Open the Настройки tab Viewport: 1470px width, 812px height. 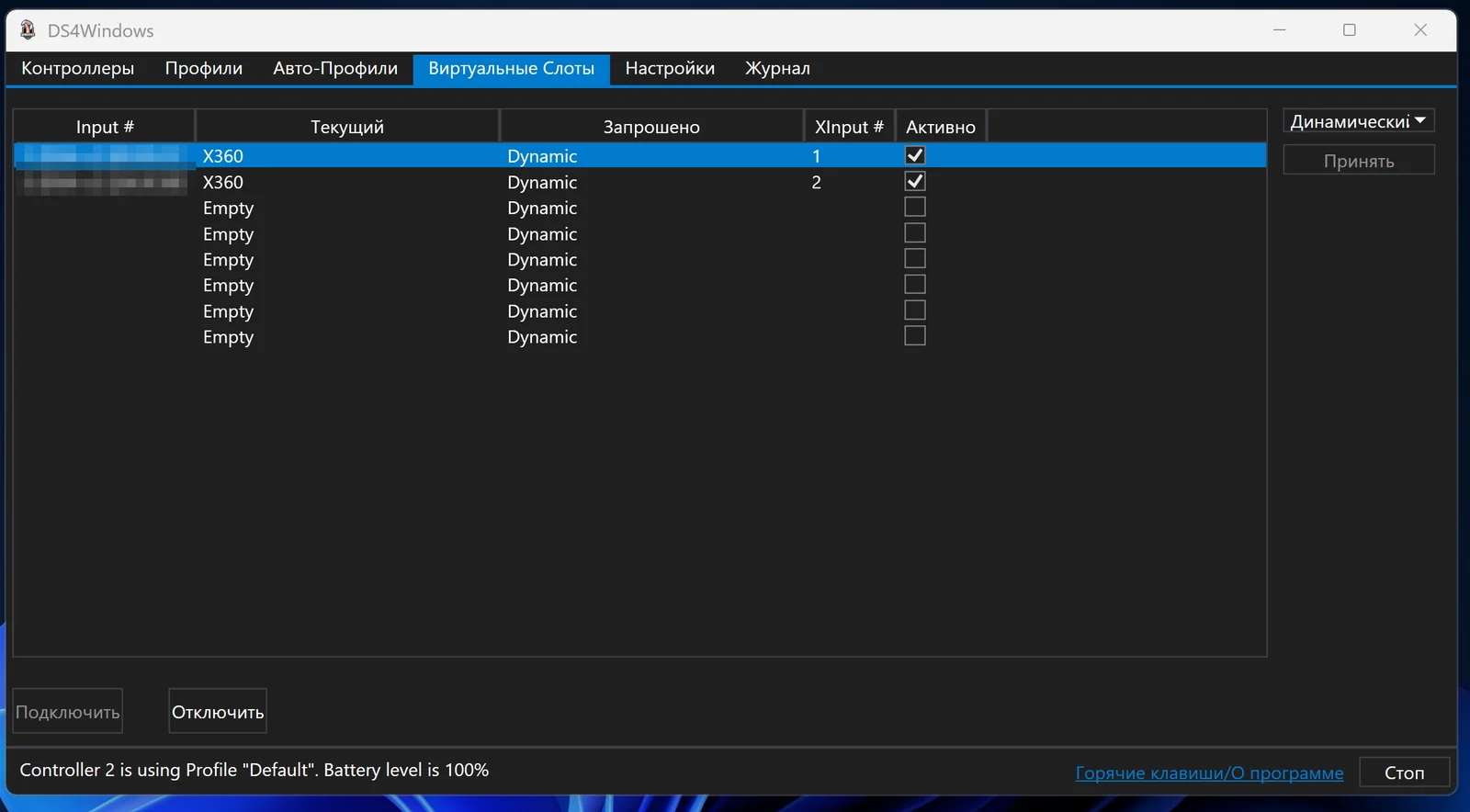tap(670, 68)
